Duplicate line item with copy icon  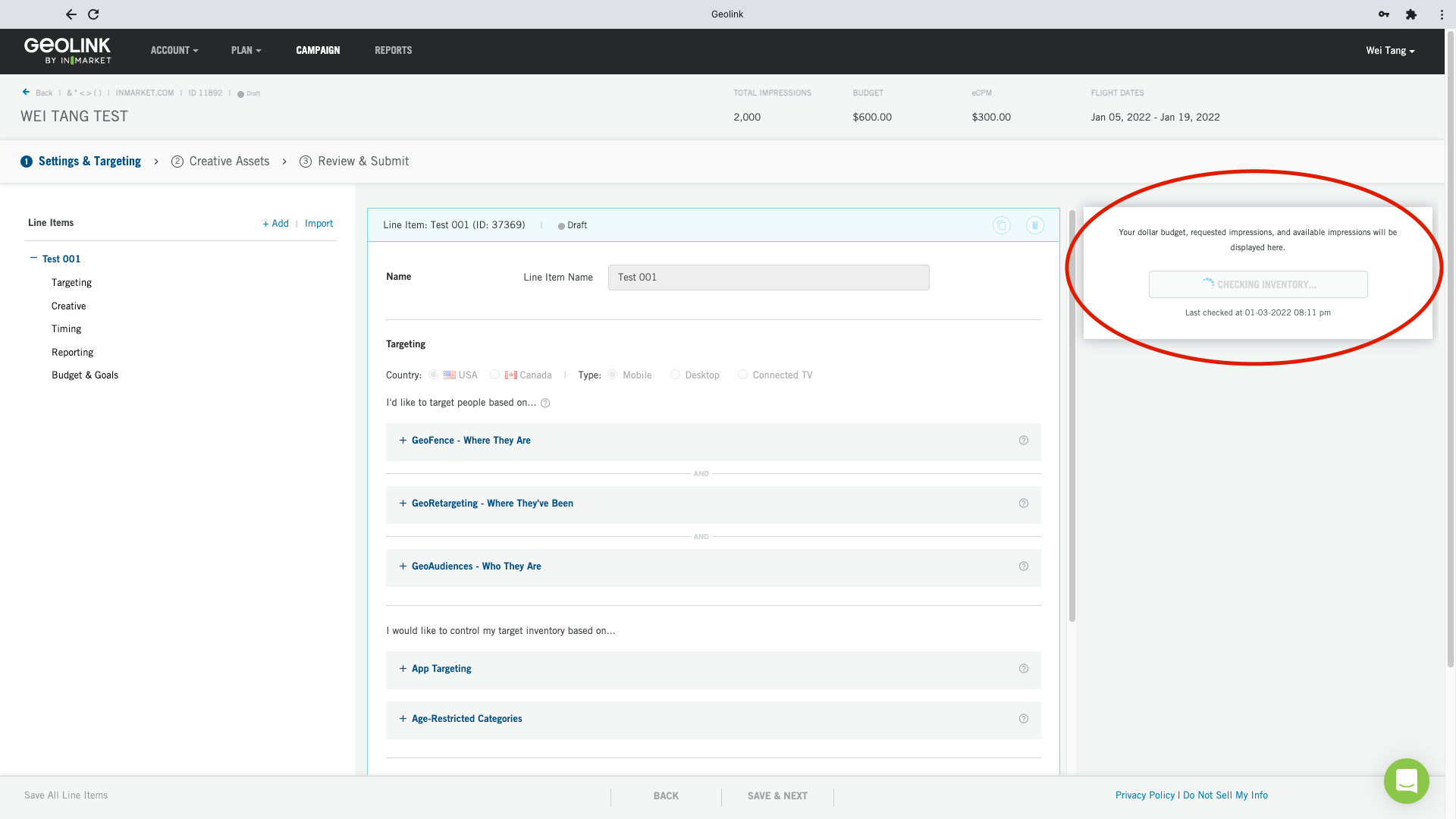point(1002,225)
